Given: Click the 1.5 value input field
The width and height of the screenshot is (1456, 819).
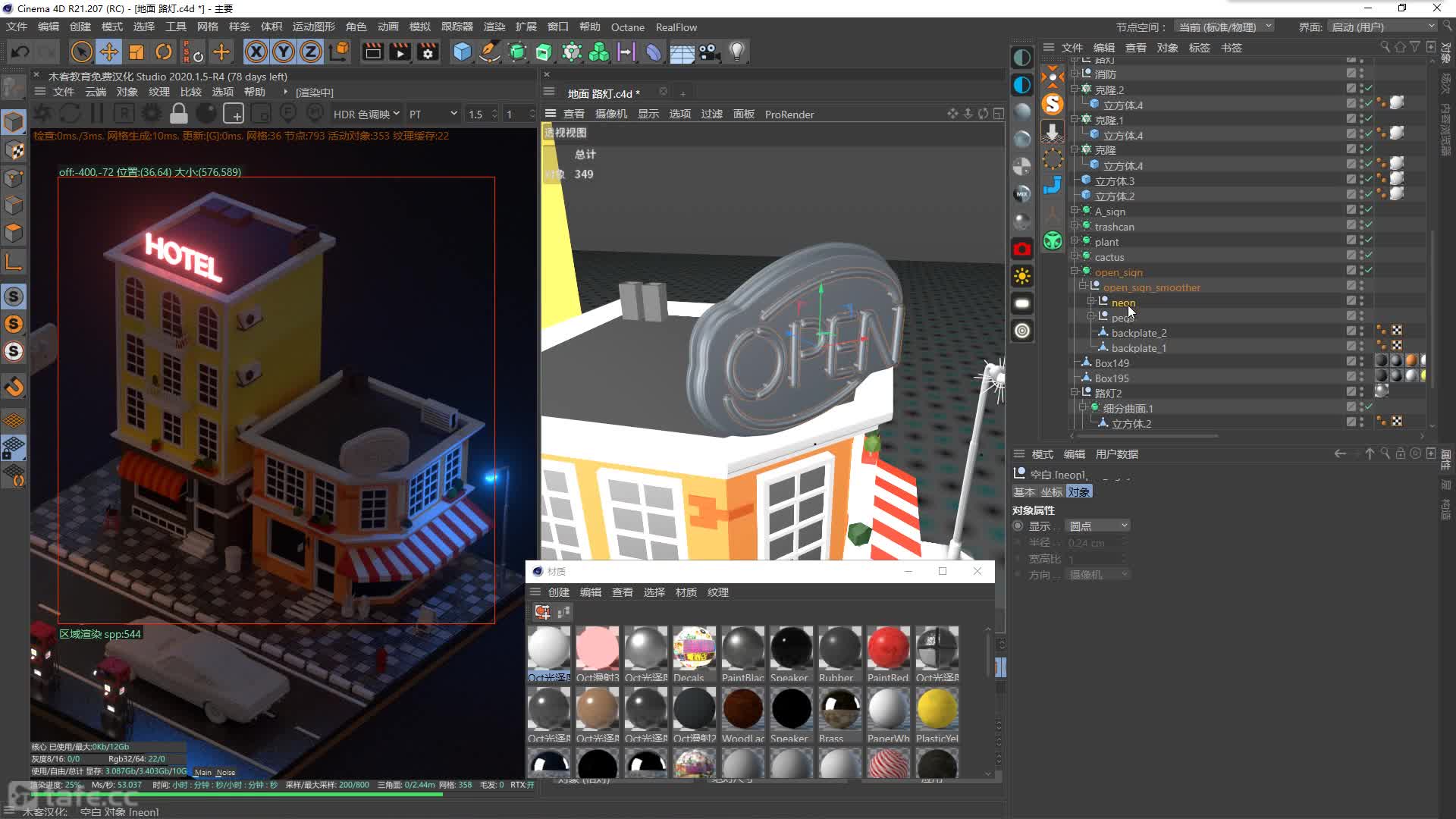Looking at the screenshot, I should [x=481, y=114].
